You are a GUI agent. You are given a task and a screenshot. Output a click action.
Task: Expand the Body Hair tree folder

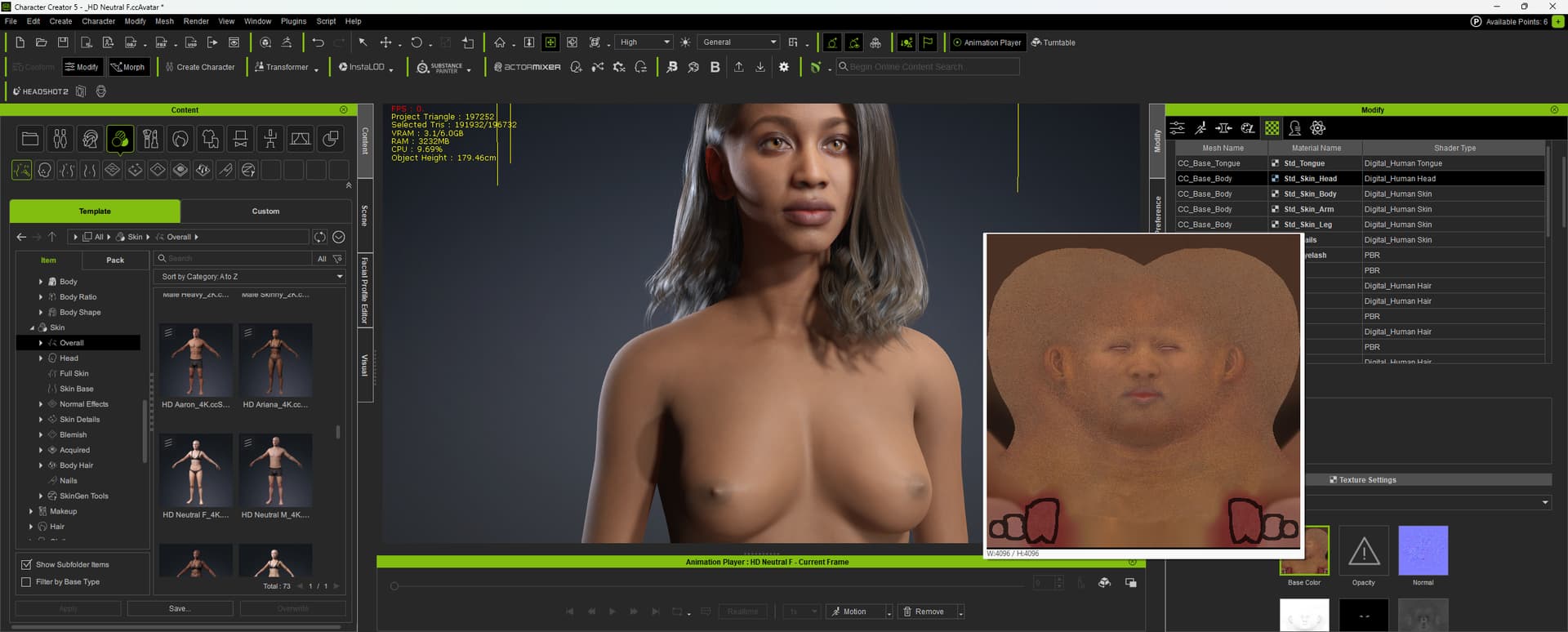(x=41, y=465)
